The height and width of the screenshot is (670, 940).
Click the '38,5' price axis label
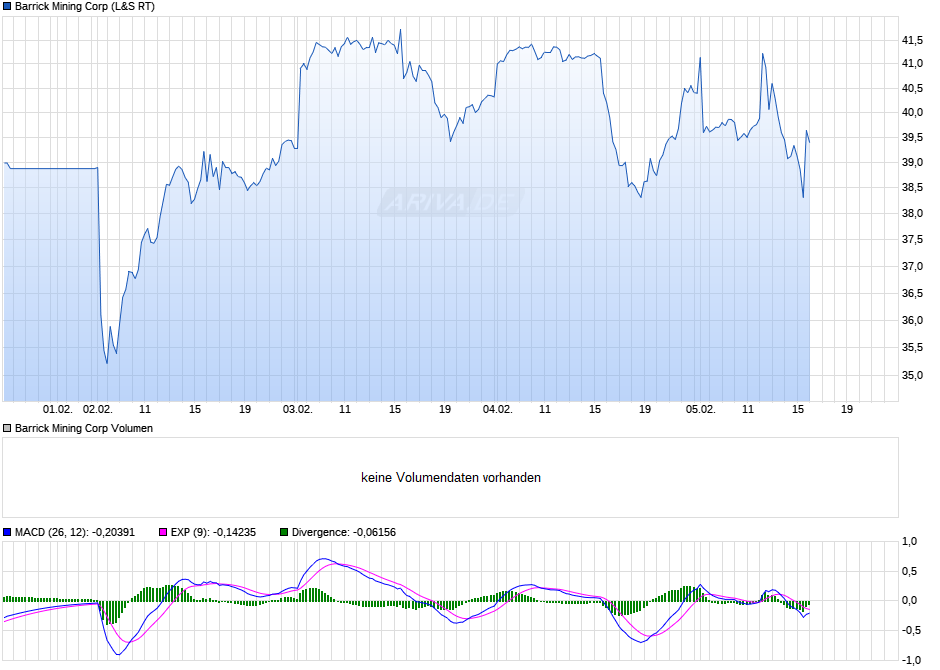[912, 188]
